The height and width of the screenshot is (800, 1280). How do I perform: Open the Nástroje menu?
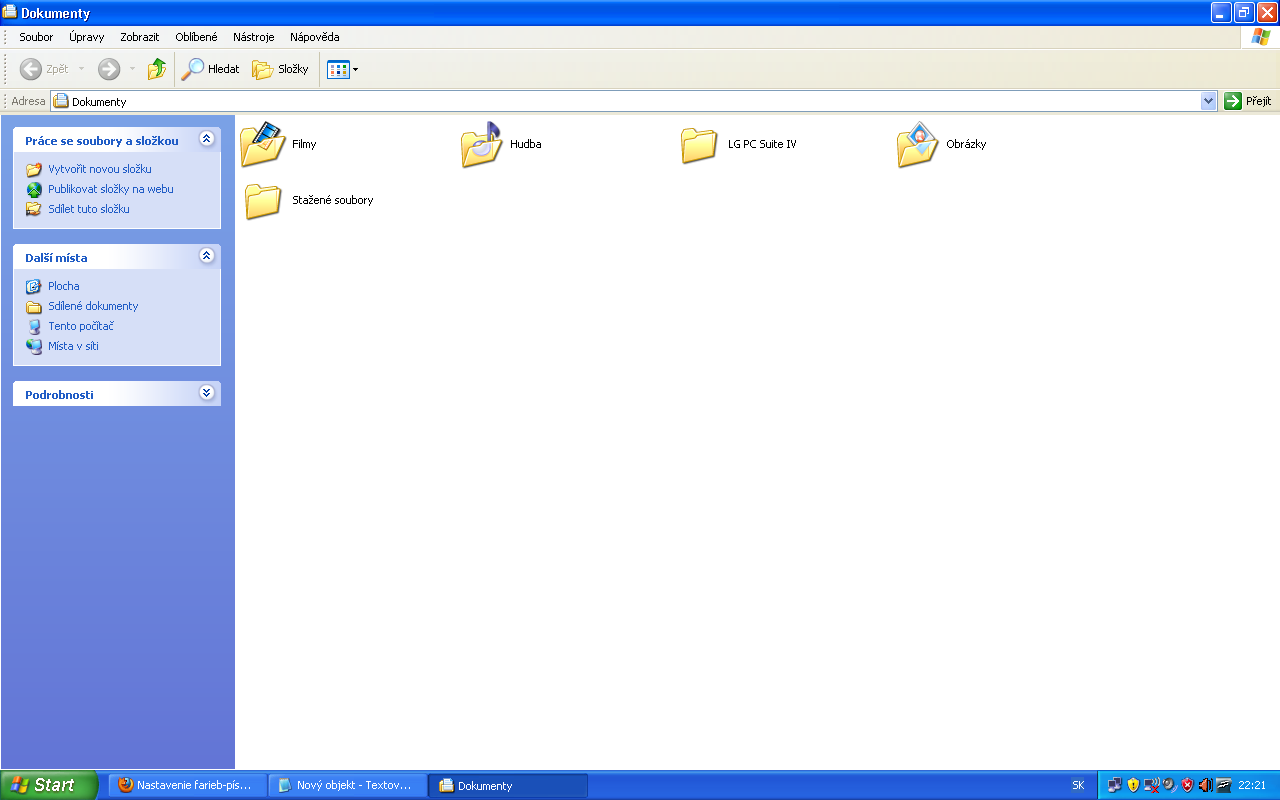tap(253, 37)
